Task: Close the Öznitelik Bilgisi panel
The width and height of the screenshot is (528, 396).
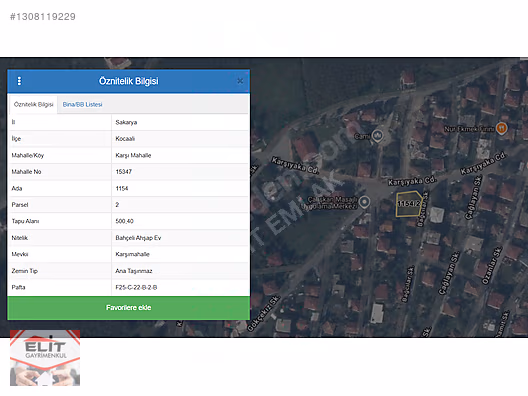Action: coord(240,81)
